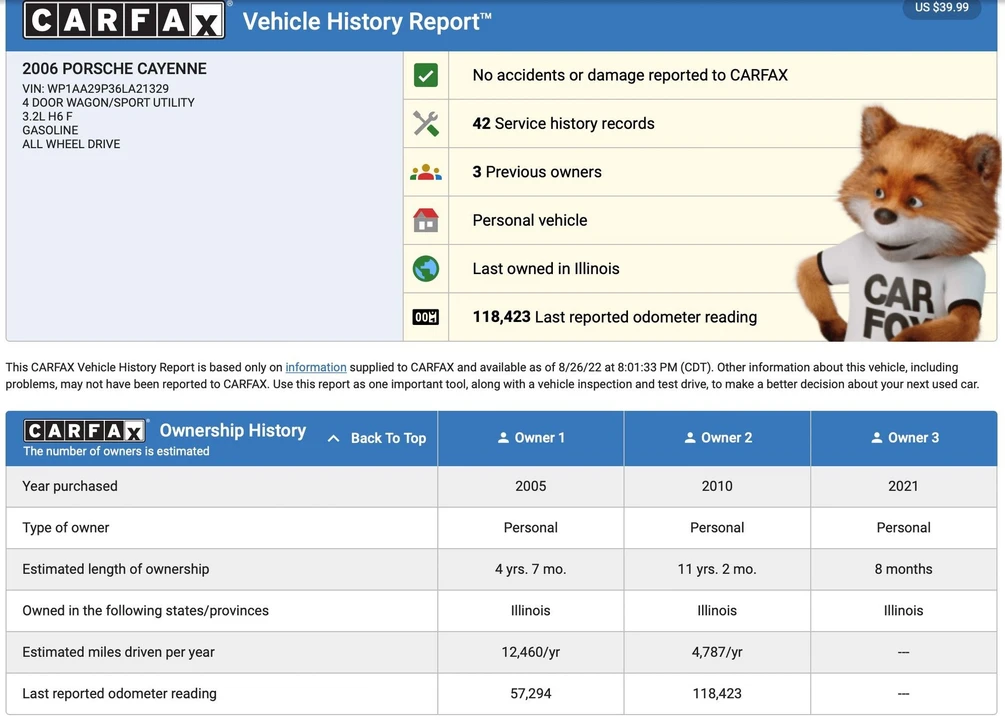
Task: Click '3 Previous owners' row
Action: (700, 172)
